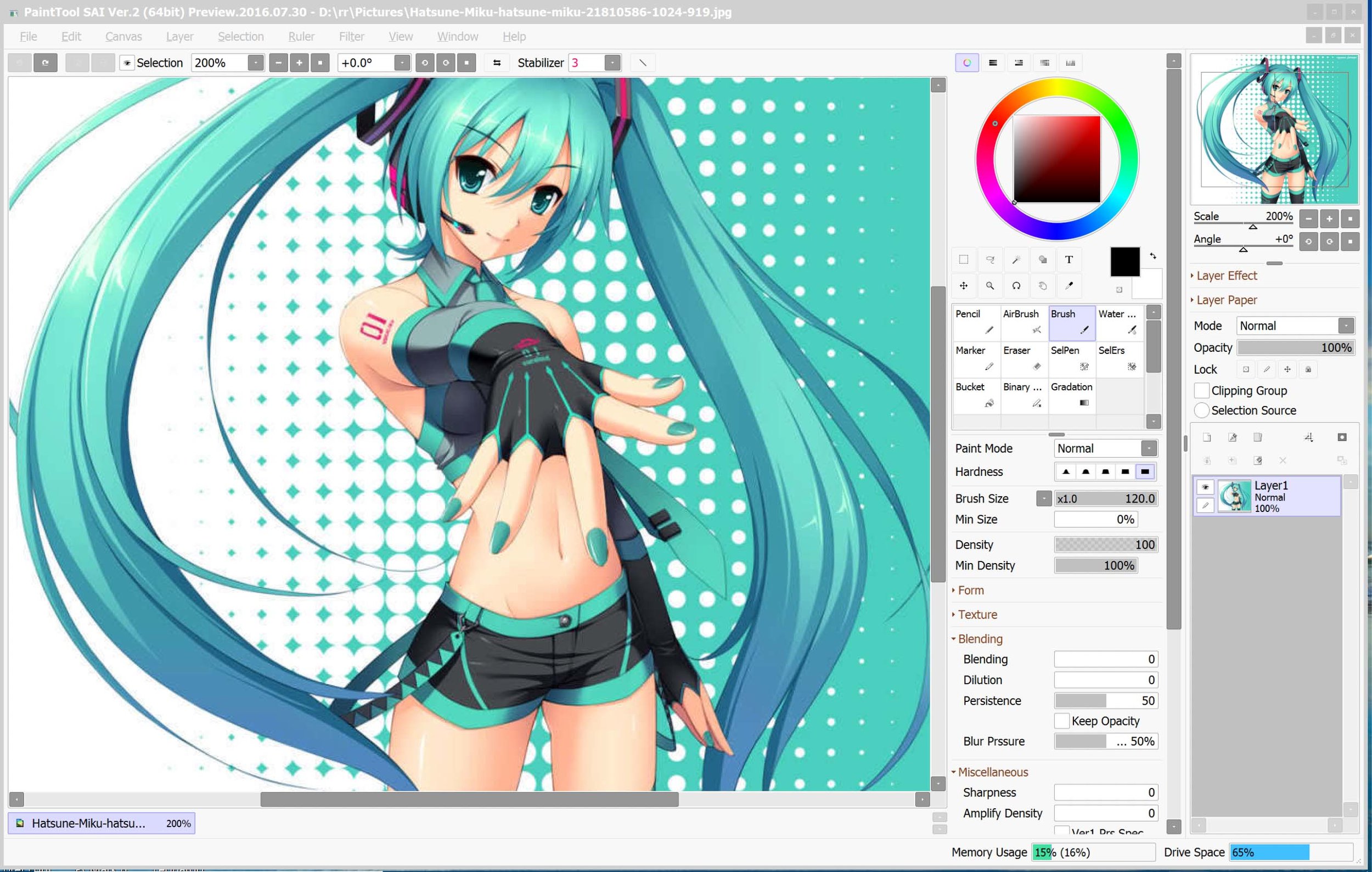This screenshot has height=872, width=1372.
Task: Toggle Clipping Group checkbox
Action: [x=1202, y=390]
